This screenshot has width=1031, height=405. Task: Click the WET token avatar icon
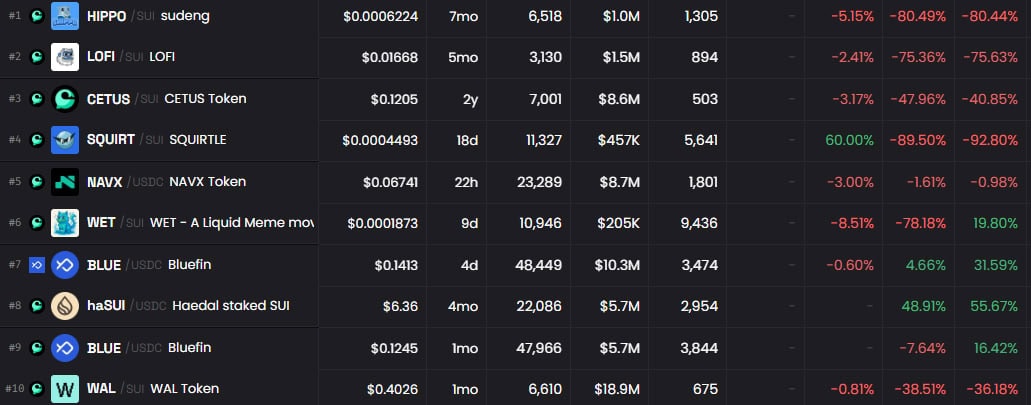64,223
